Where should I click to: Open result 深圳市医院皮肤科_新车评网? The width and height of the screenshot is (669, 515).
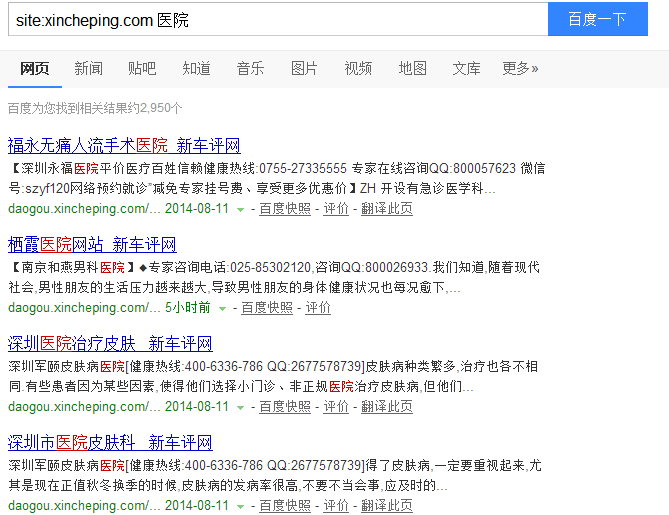pyautogui.click(x=110, y=442)
